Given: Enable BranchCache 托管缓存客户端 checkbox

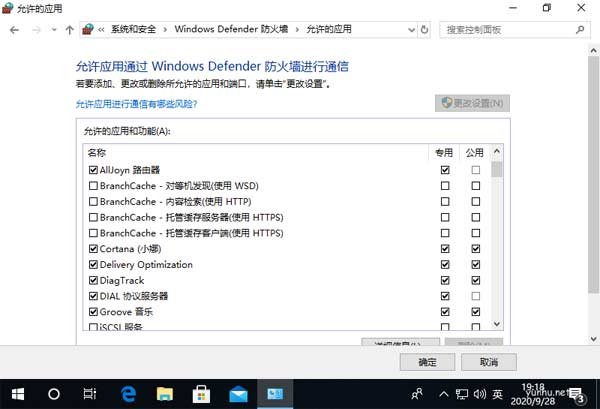Looking at the screenshot, I should pos(93,233).
